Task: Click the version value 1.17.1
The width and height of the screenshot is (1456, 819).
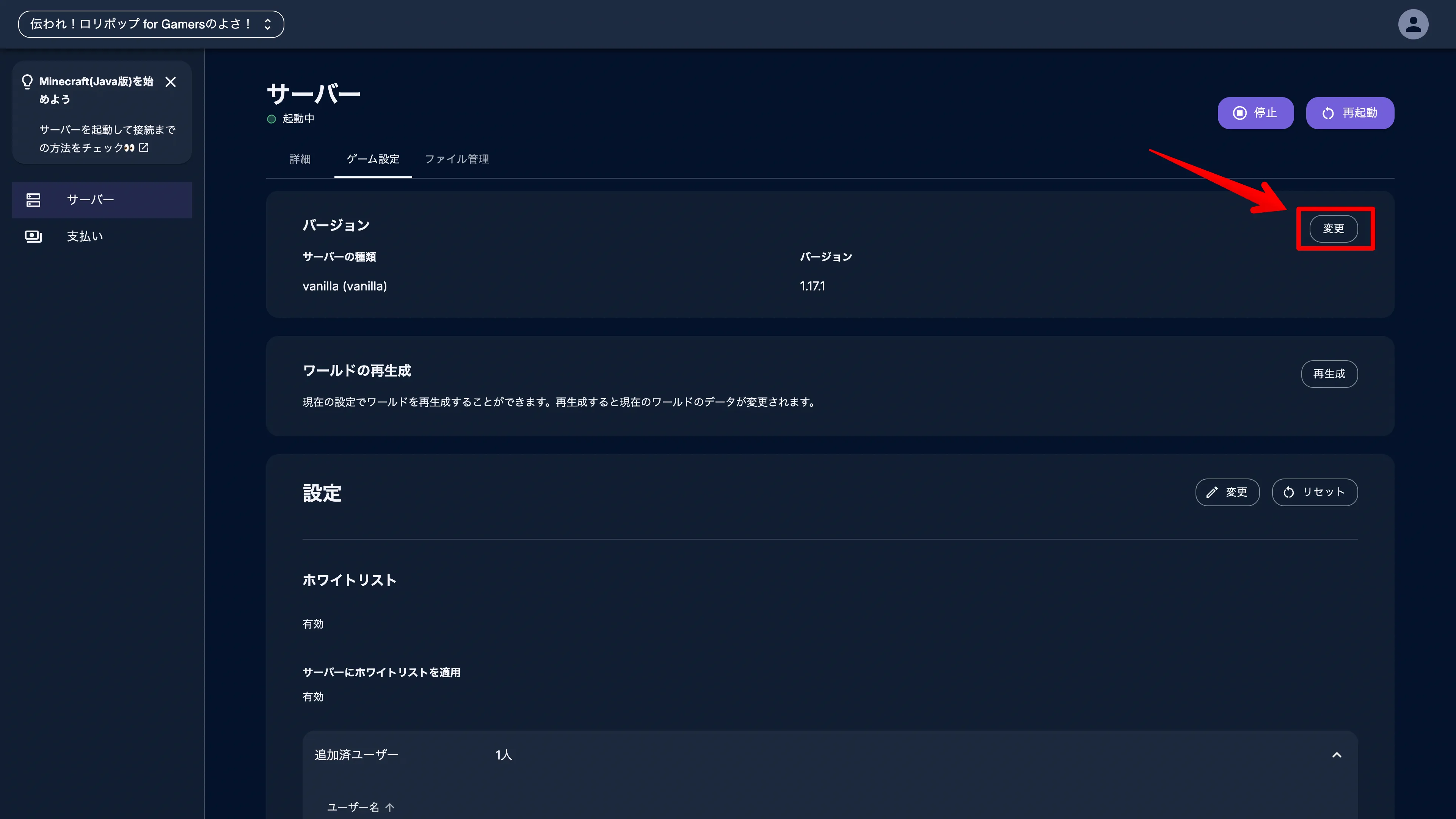Action: [812, 286]
